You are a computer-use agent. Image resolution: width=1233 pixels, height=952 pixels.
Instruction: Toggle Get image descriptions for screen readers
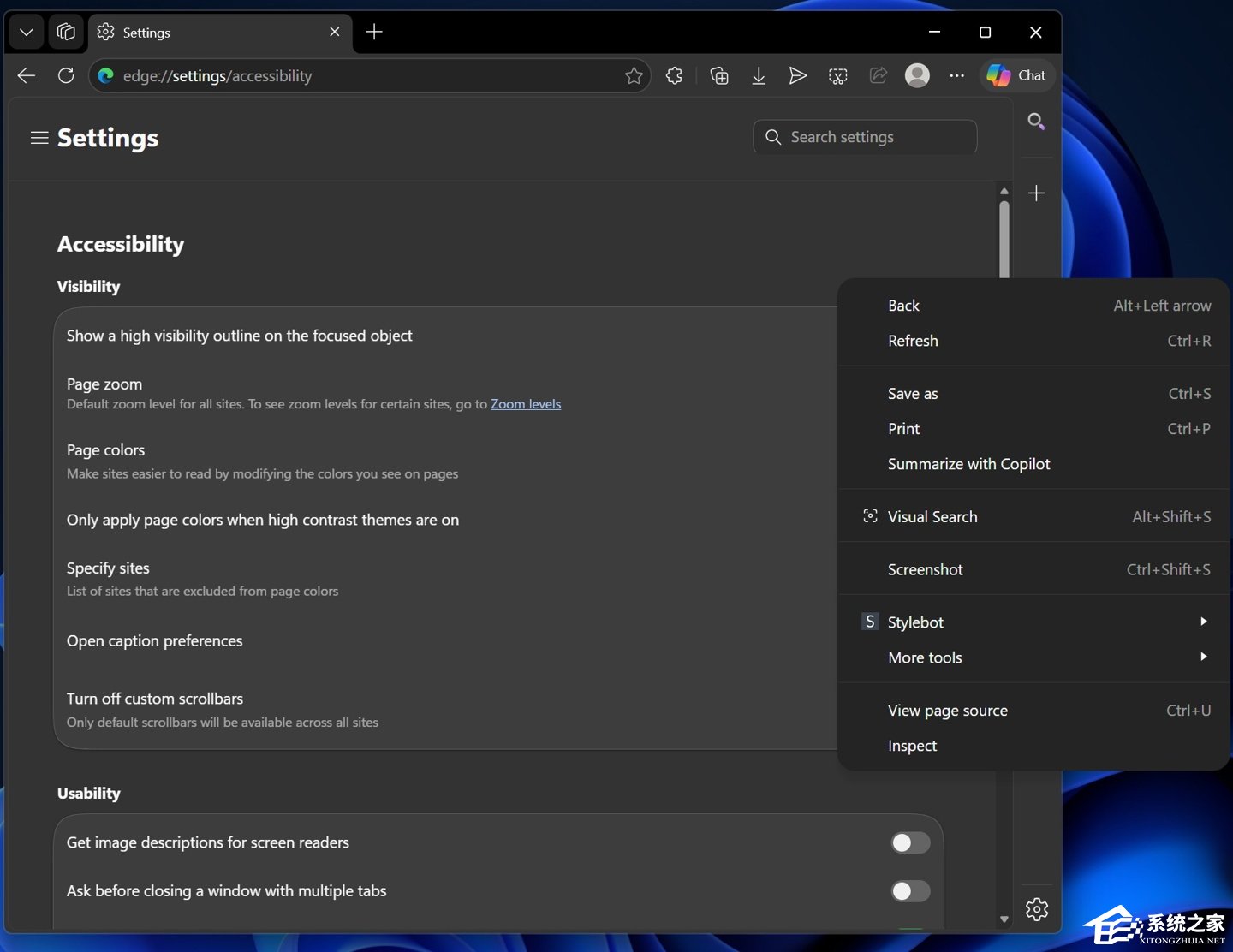910,842
